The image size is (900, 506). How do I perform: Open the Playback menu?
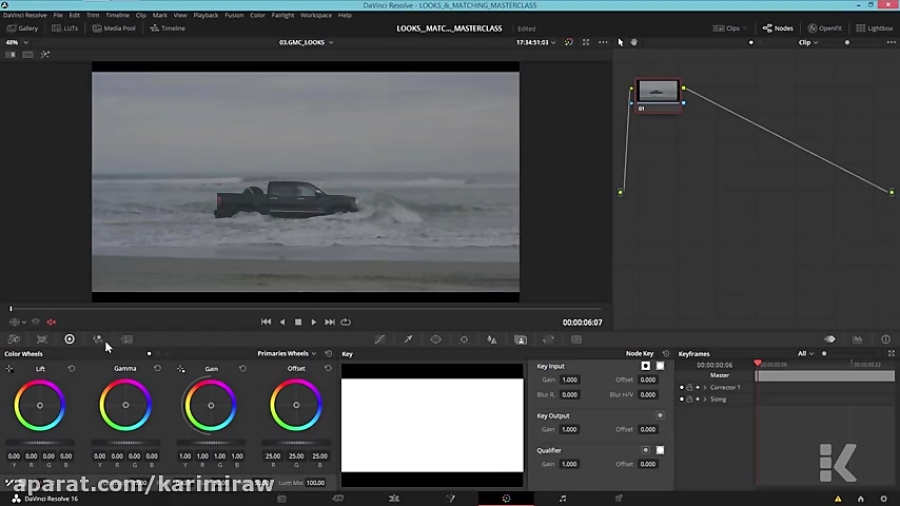206,15
